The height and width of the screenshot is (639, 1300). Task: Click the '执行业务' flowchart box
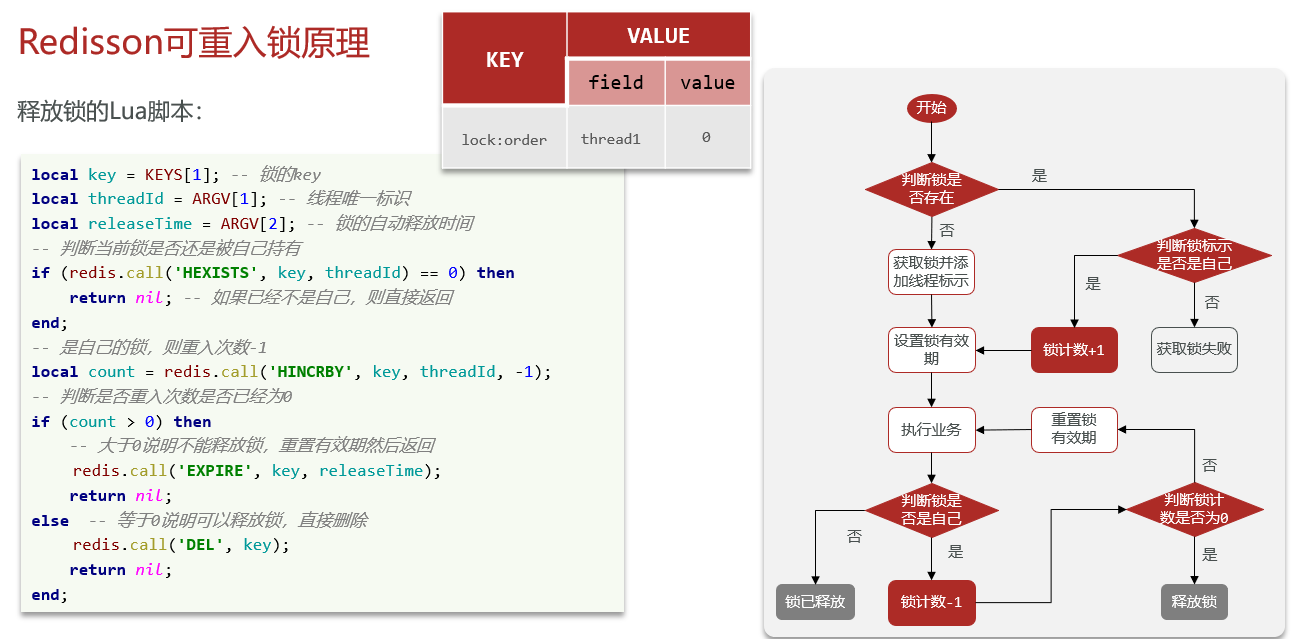click(x=931, y=429)
